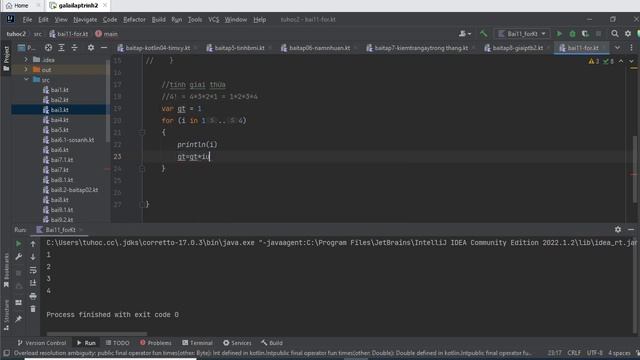This screenshot has height=360, width=640.
Task: Build project with the hammer icon
Action: click(483, 33)
